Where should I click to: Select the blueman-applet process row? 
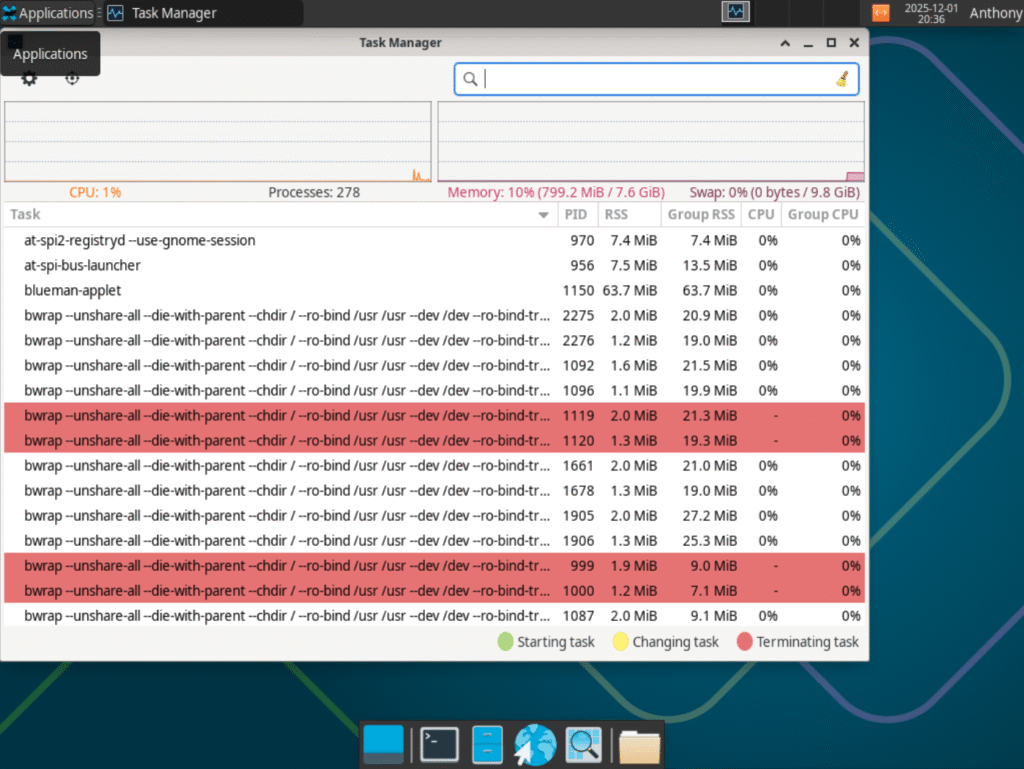280,290
